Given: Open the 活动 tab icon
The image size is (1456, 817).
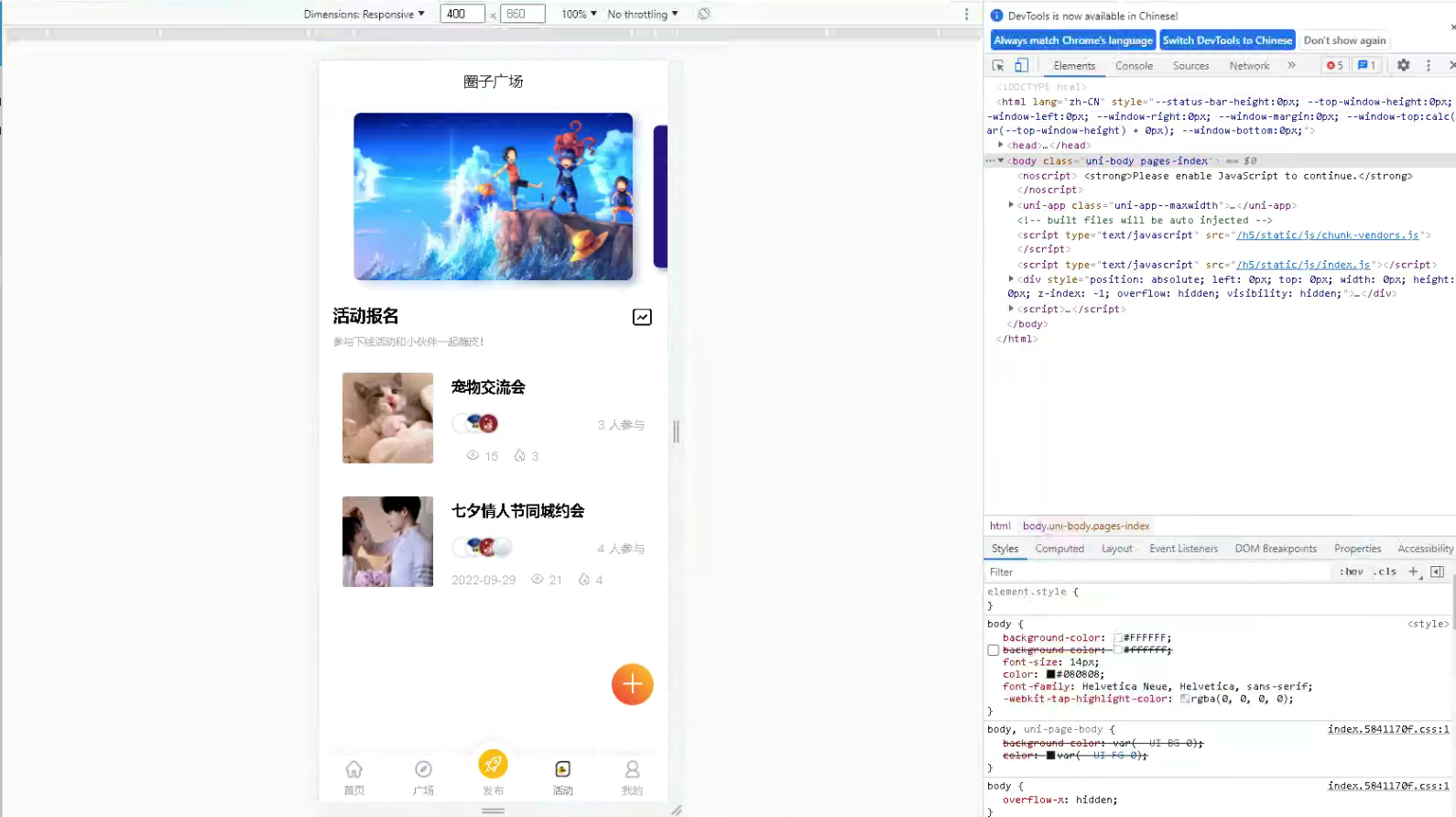Looking at the screenshot, I should click(x=562, y=769).
